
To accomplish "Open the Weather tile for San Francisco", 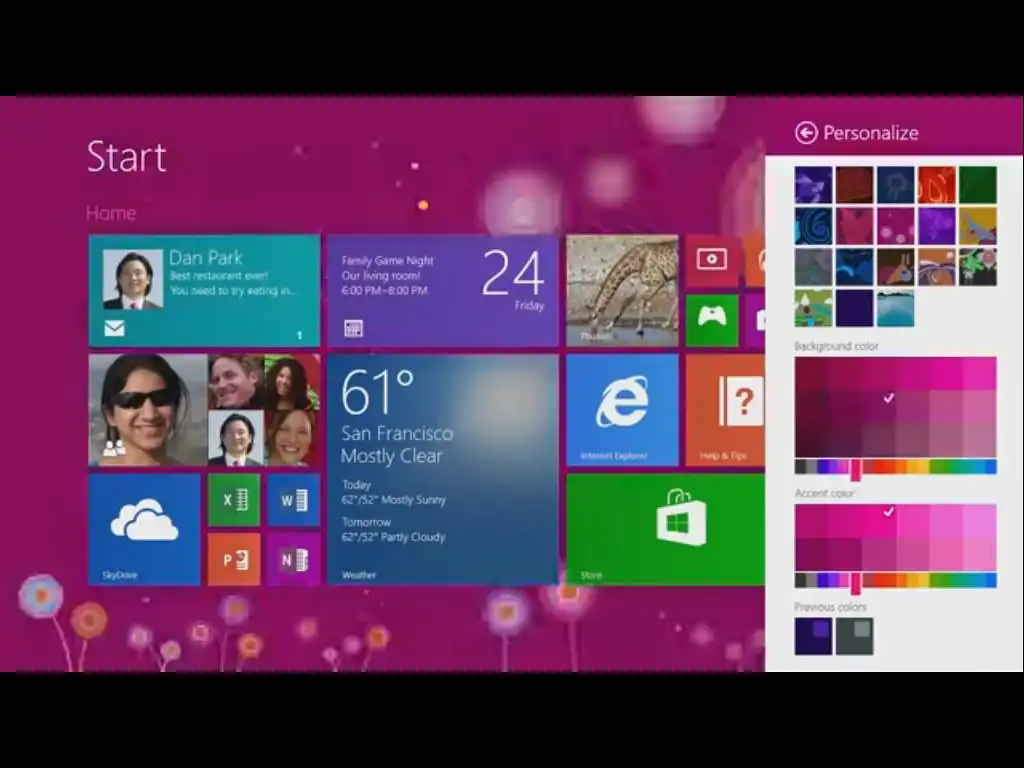I will [x=443, y=470].
